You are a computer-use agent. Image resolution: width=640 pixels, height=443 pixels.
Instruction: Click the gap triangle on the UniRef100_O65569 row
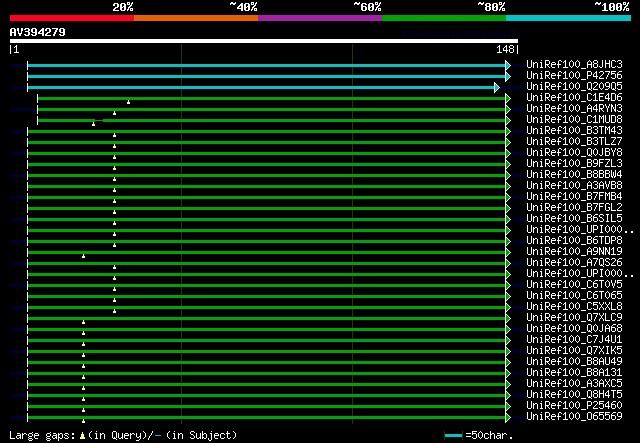point(83,410)
